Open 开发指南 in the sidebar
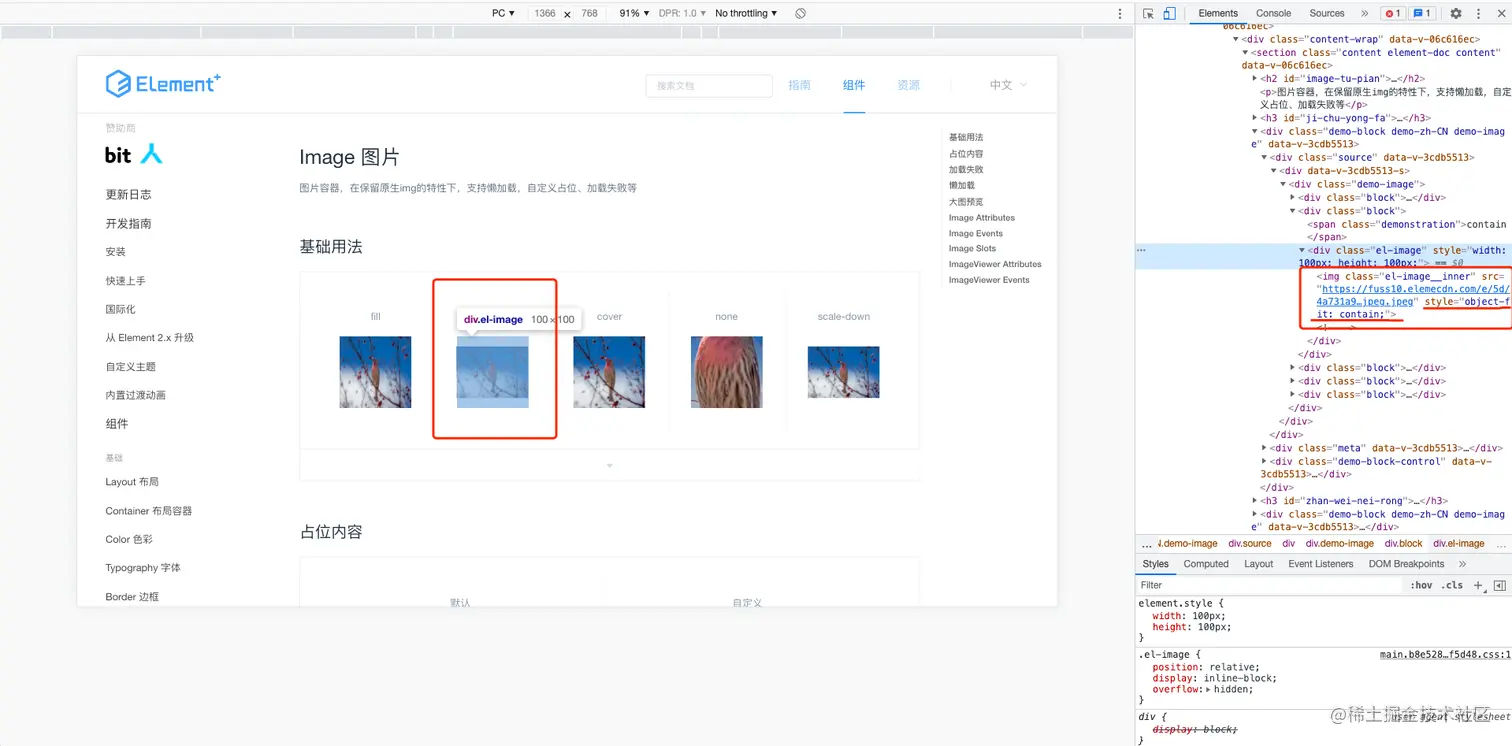 [x=129, y=224]
